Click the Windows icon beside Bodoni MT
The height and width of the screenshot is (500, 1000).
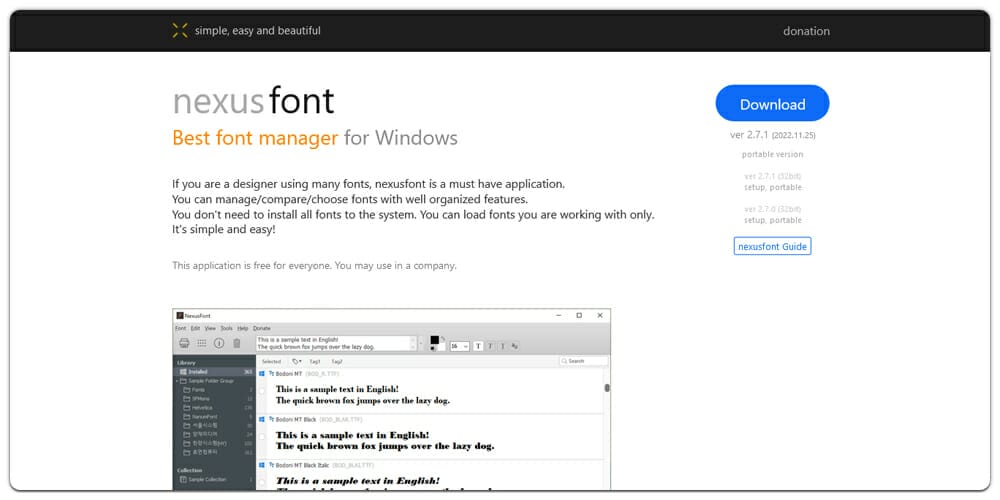click(261, 374)
